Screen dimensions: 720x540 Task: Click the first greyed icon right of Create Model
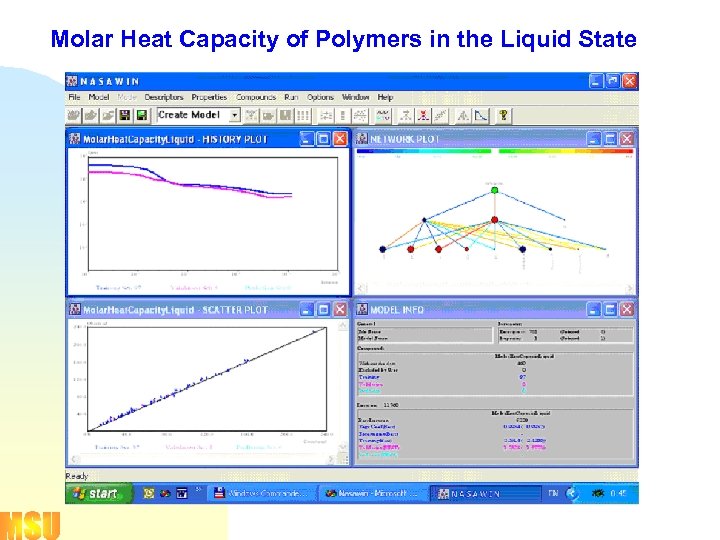pyautogui.click(x=251, y=115)
